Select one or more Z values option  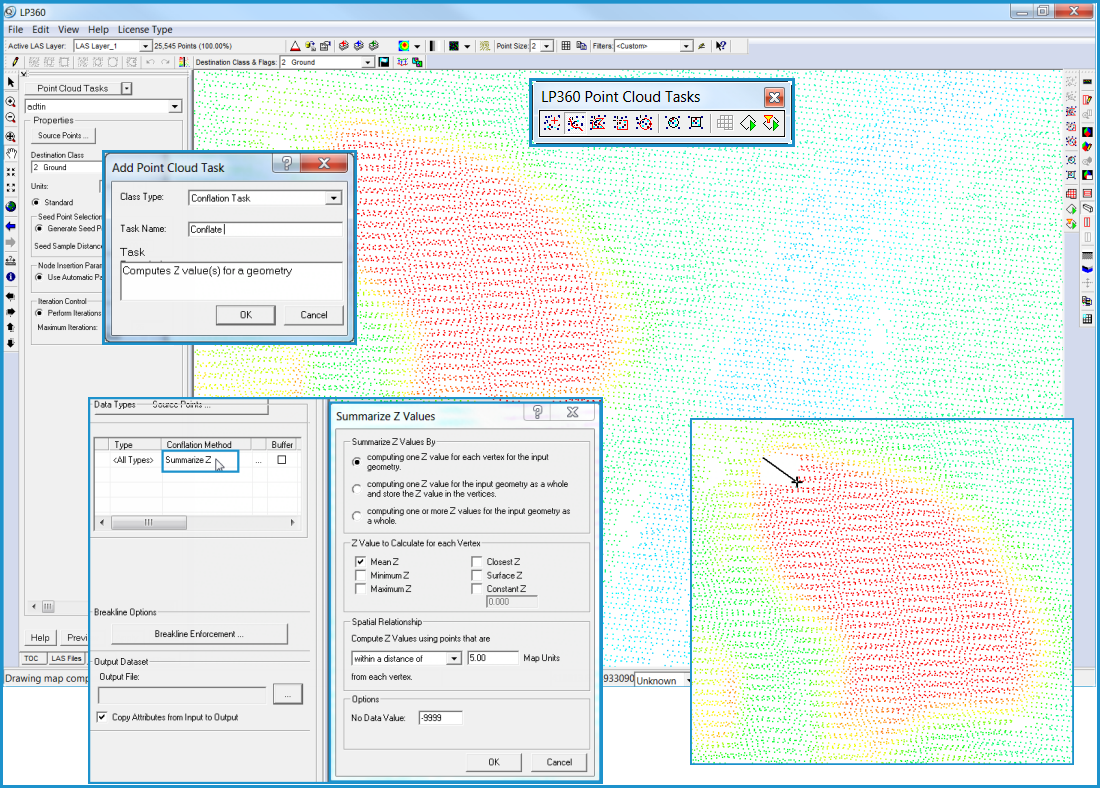[x=356, y=516]
